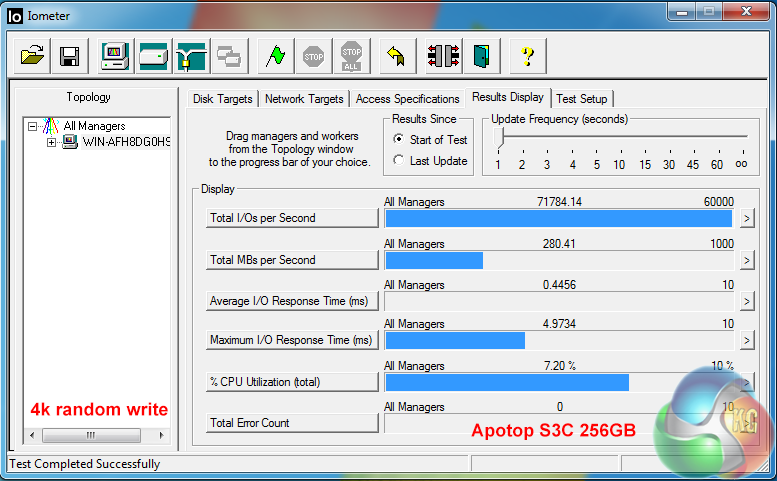Open a test configuration file
Screen dimensions: 777x481
pos(33,56)
